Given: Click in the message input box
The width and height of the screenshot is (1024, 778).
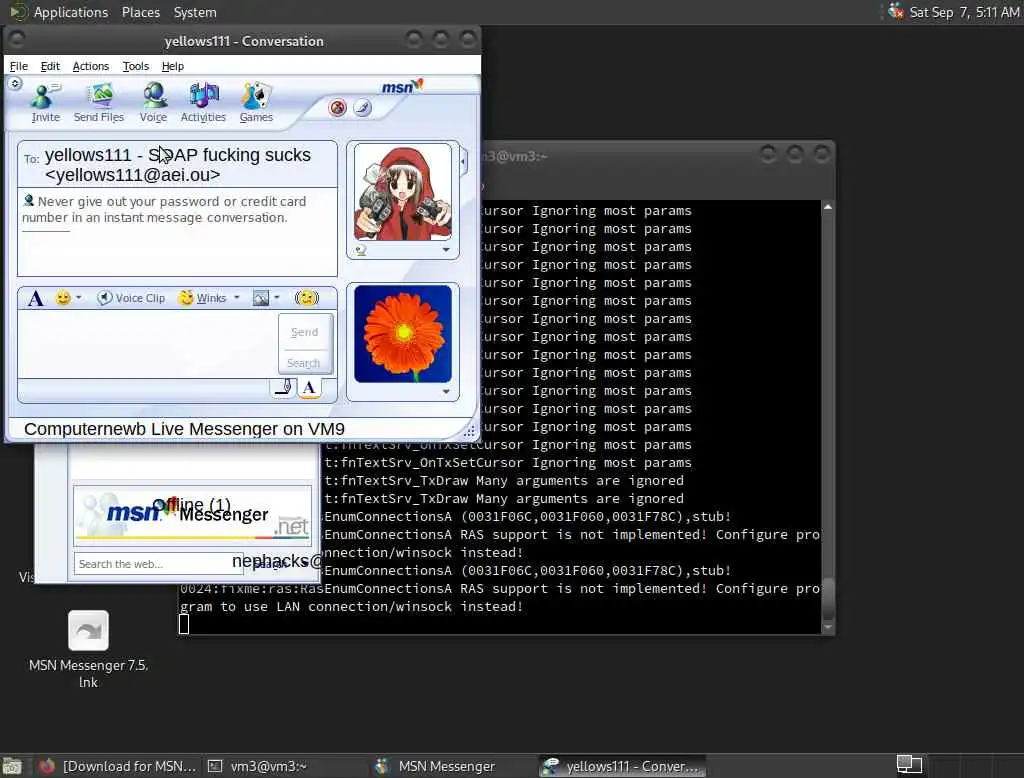Looking at the screenshot, I should pos(148,344).
